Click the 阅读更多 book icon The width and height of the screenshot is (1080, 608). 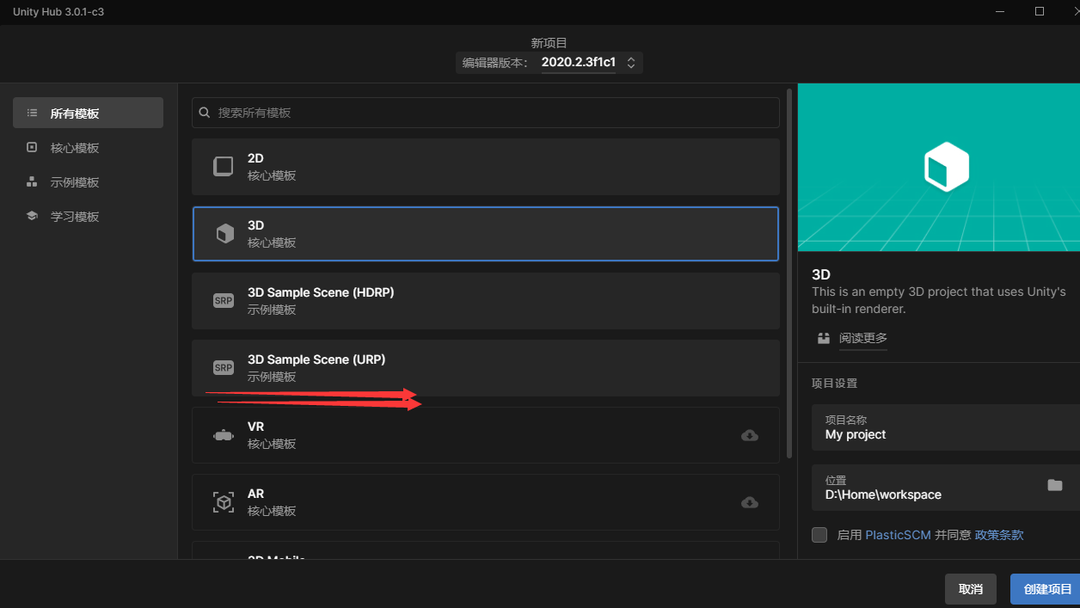pyautogui.click(x=823, y=338)
